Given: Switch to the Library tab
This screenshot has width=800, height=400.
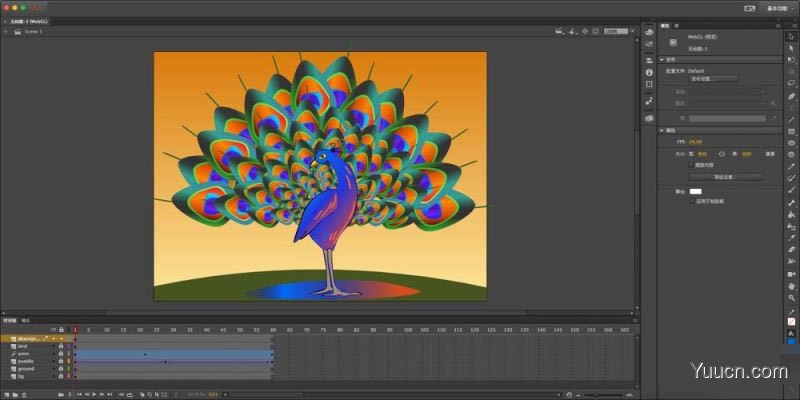Looking at the screenshot, I should [x=677, y=25].
